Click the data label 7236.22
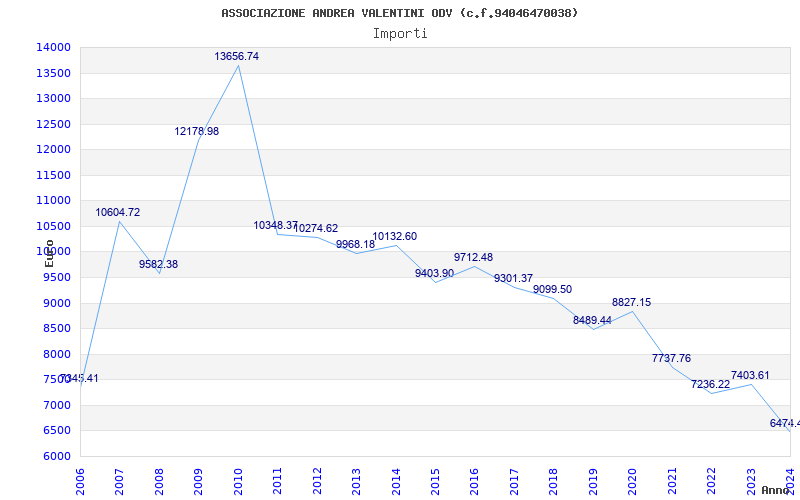Viewport: 800px width, 500px height. point(711,385)
